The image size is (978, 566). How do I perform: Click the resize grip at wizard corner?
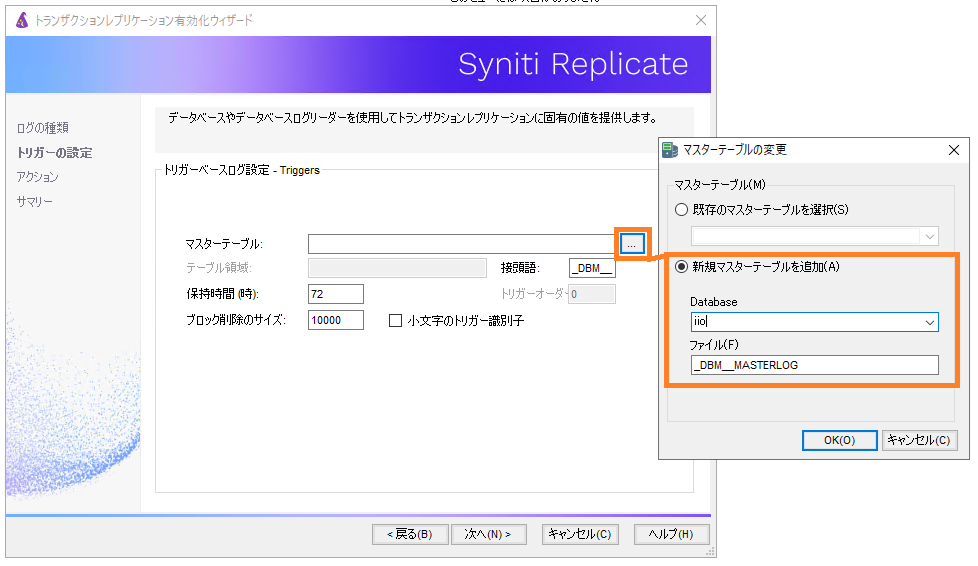click(x=710, y=552)
